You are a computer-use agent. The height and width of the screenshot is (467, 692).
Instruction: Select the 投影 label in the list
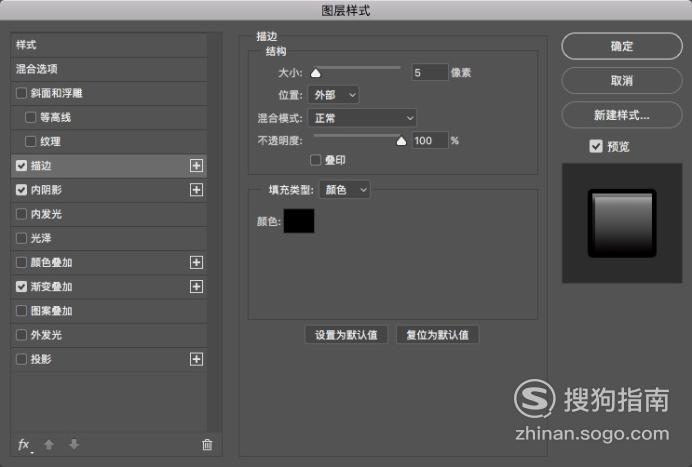(41, 359)
